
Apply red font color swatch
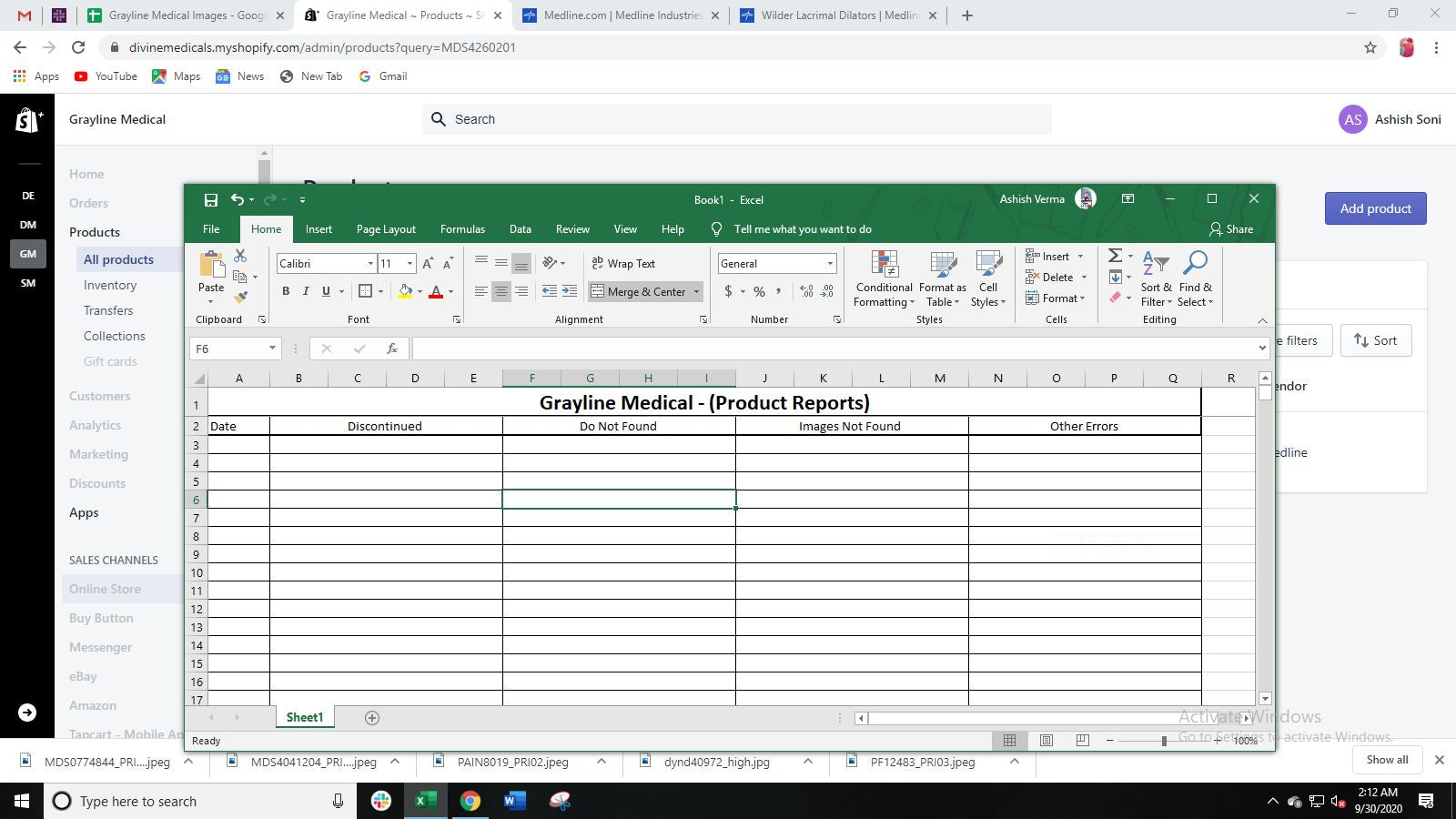[x=436, y=291]
